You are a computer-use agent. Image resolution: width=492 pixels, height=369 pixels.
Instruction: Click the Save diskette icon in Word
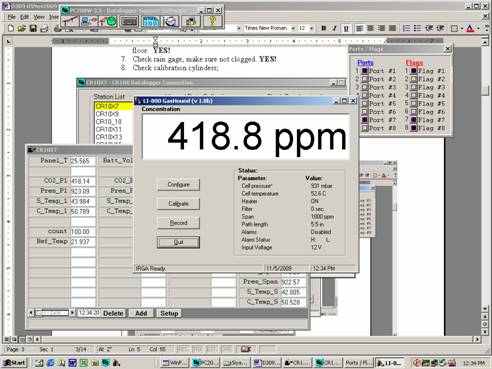click(x=33, y=29)
